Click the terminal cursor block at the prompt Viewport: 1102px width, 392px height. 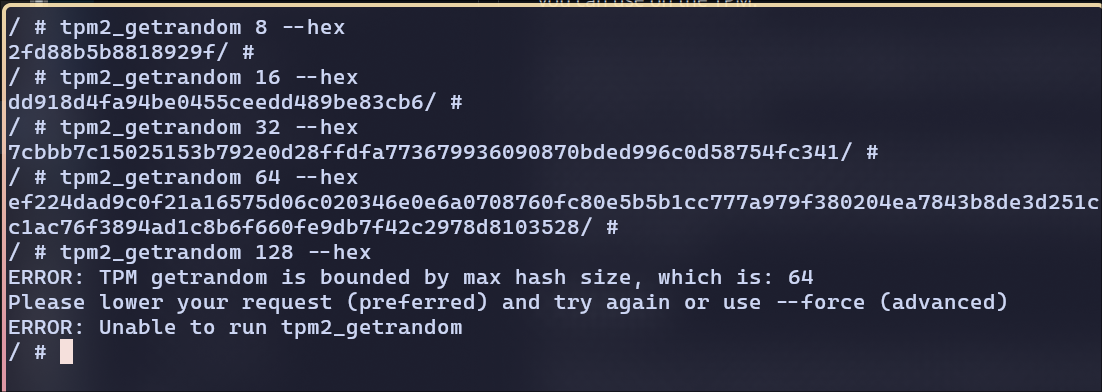[x=66, y=352]
